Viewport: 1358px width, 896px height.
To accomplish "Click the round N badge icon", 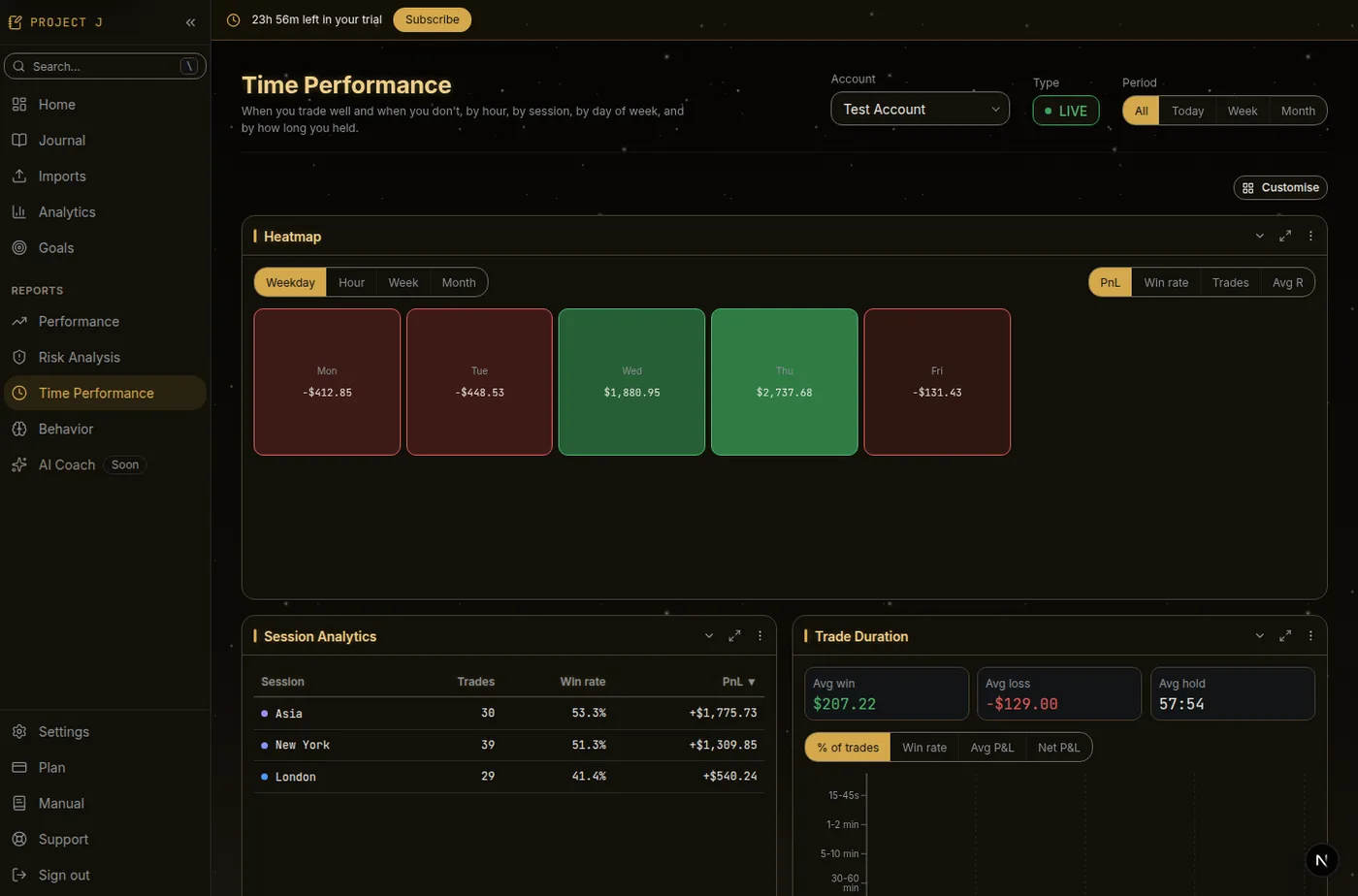I will coord(1321,860).
